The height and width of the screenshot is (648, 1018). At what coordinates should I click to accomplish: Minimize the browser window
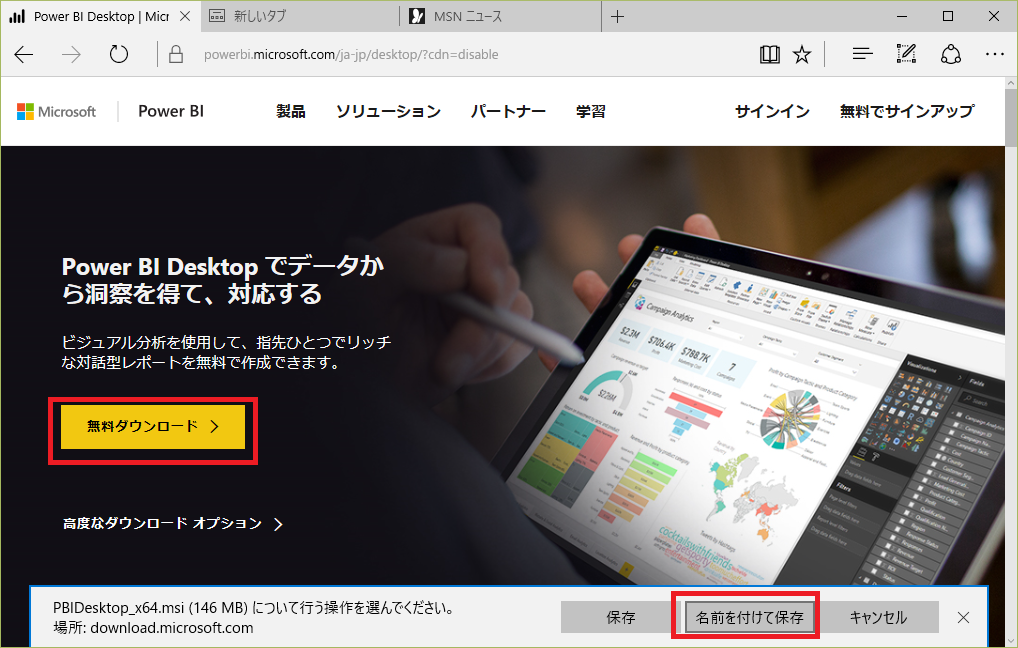click(902, 16)
